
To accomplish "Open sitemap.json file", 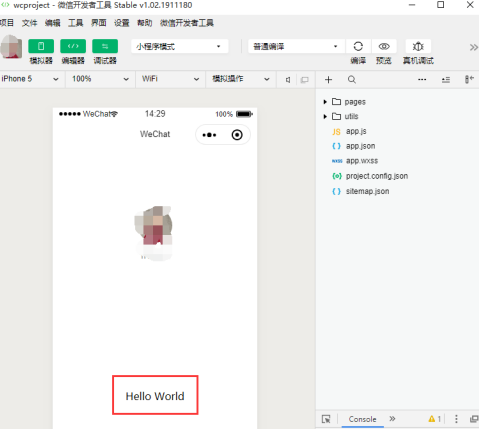I will point(367,191).
